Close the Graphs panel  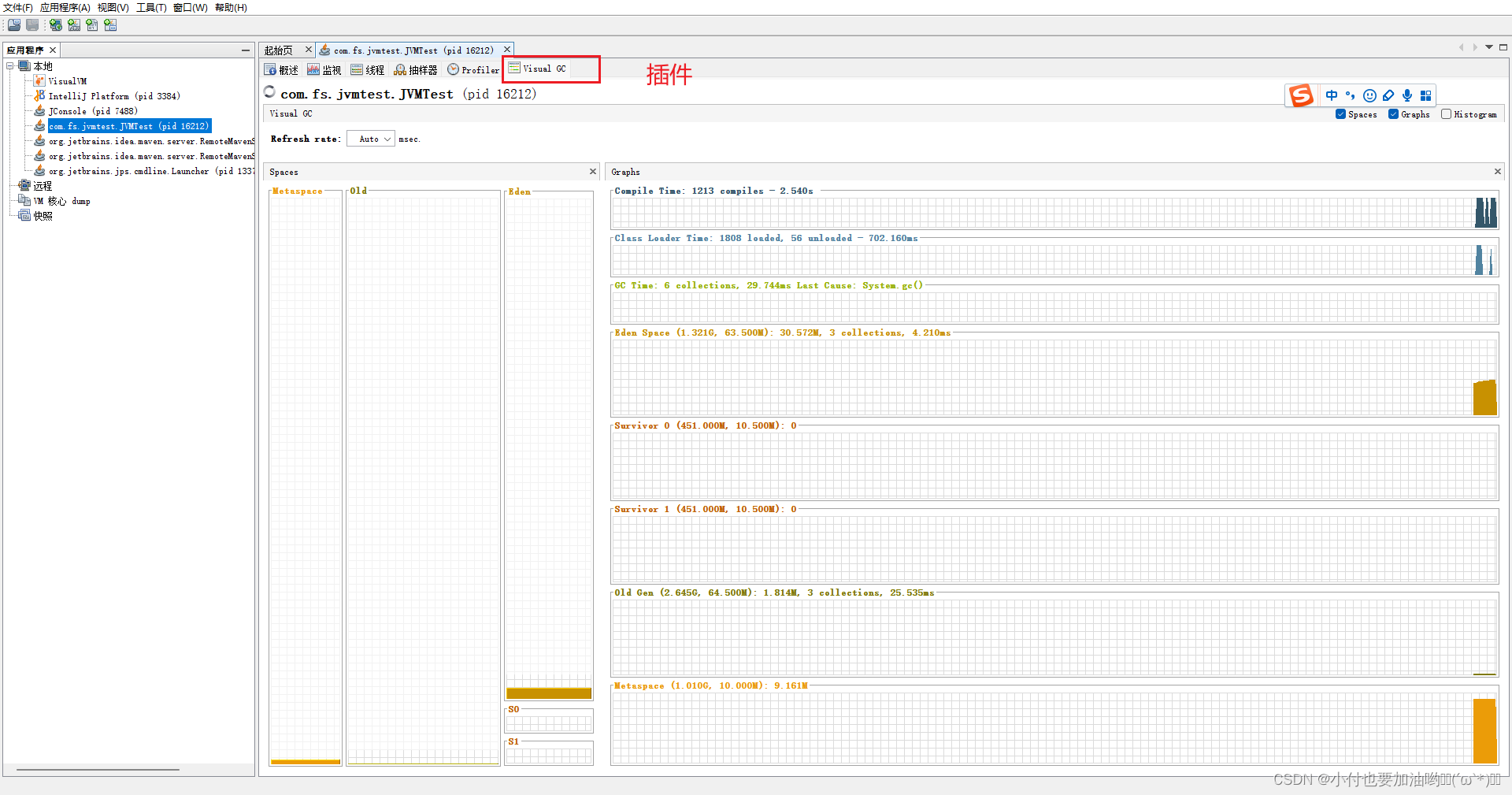pyautogui.click(x=1497, y=172)
